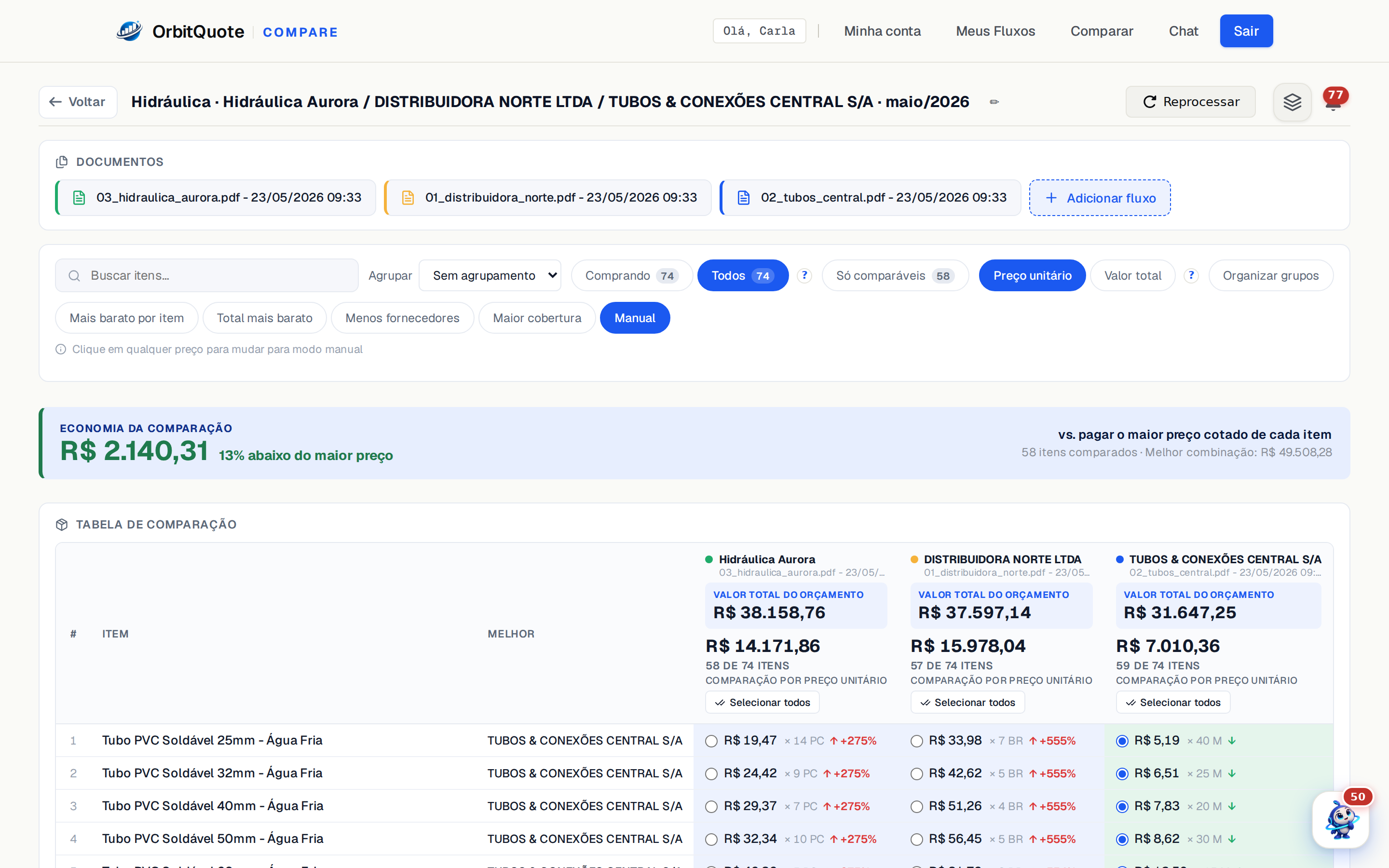Click Selecionar todos under Hidráulica Aurora
The height and width of the screenshot is (868, 1389).
point(762,703)
